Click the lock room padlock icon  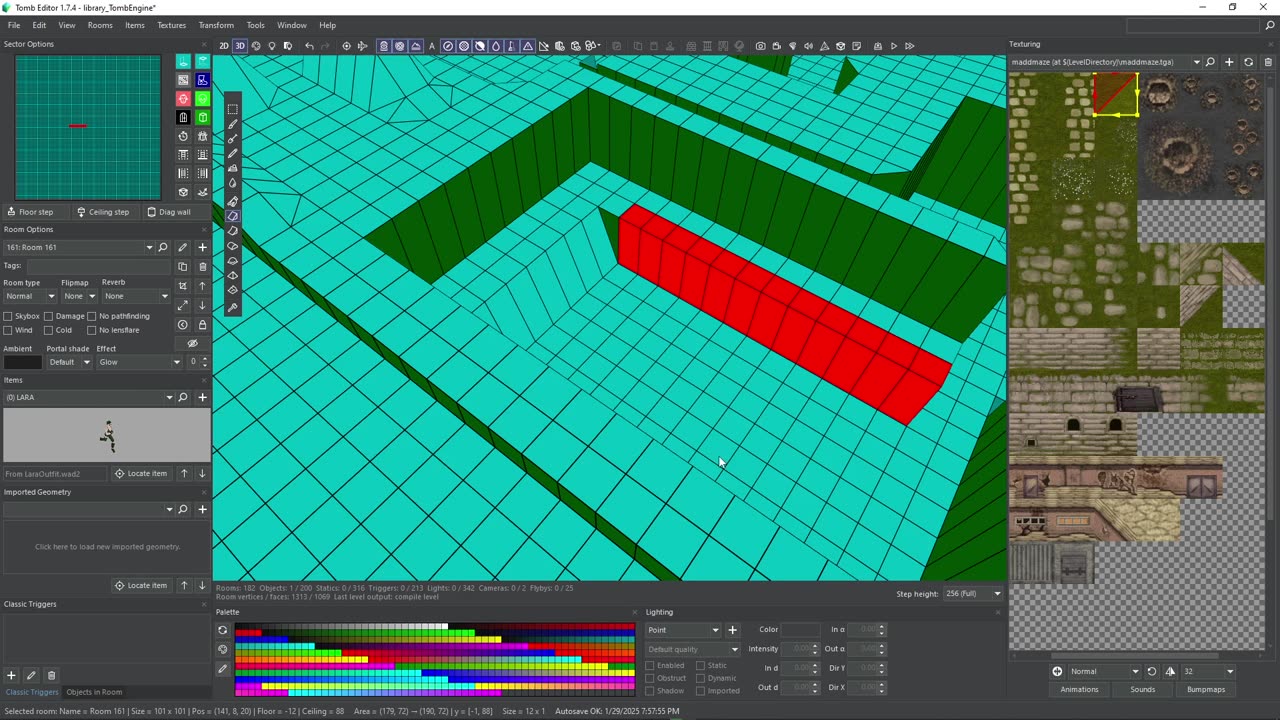202,325
